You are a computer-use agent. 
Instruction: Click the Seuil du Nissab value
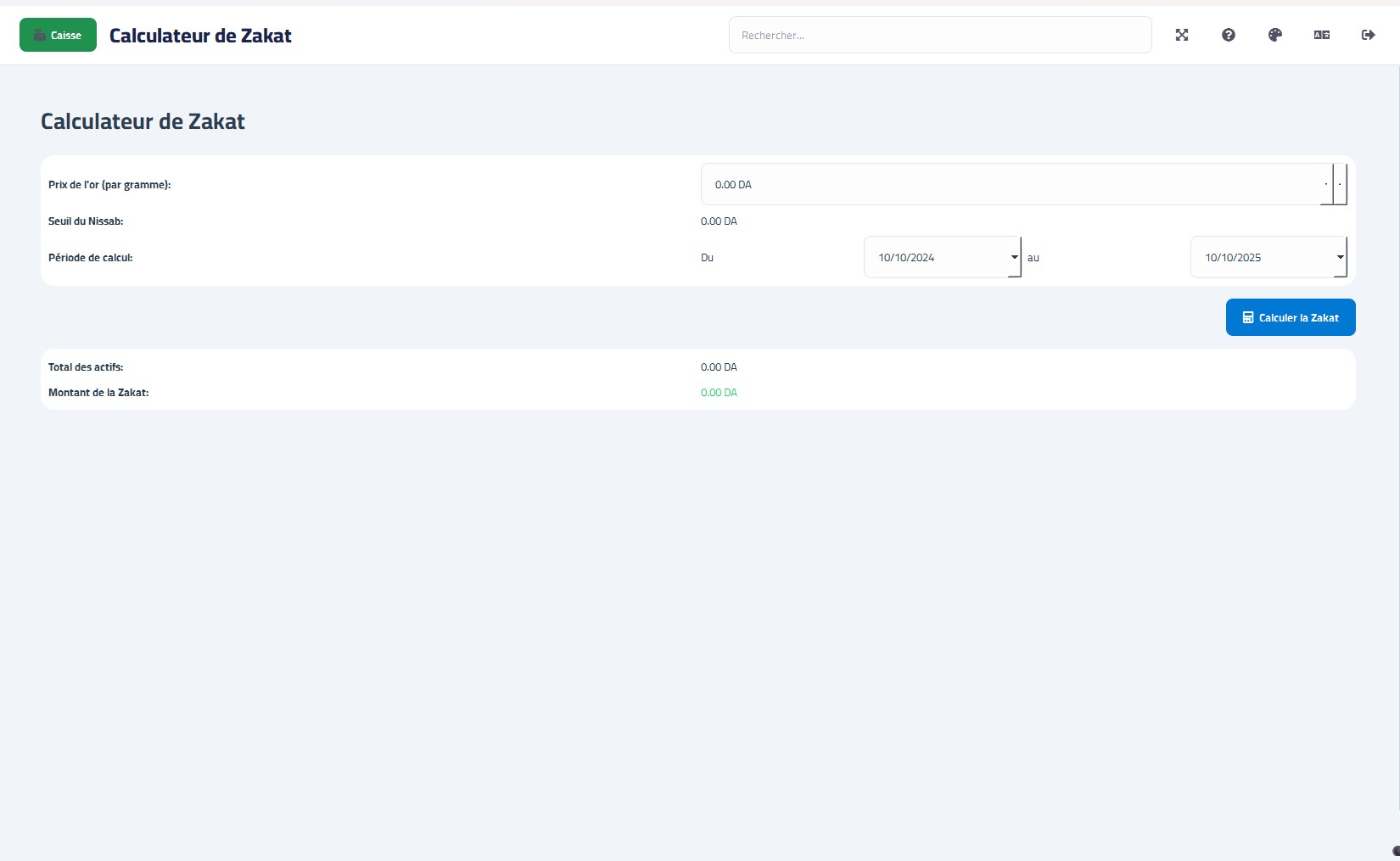719,221
